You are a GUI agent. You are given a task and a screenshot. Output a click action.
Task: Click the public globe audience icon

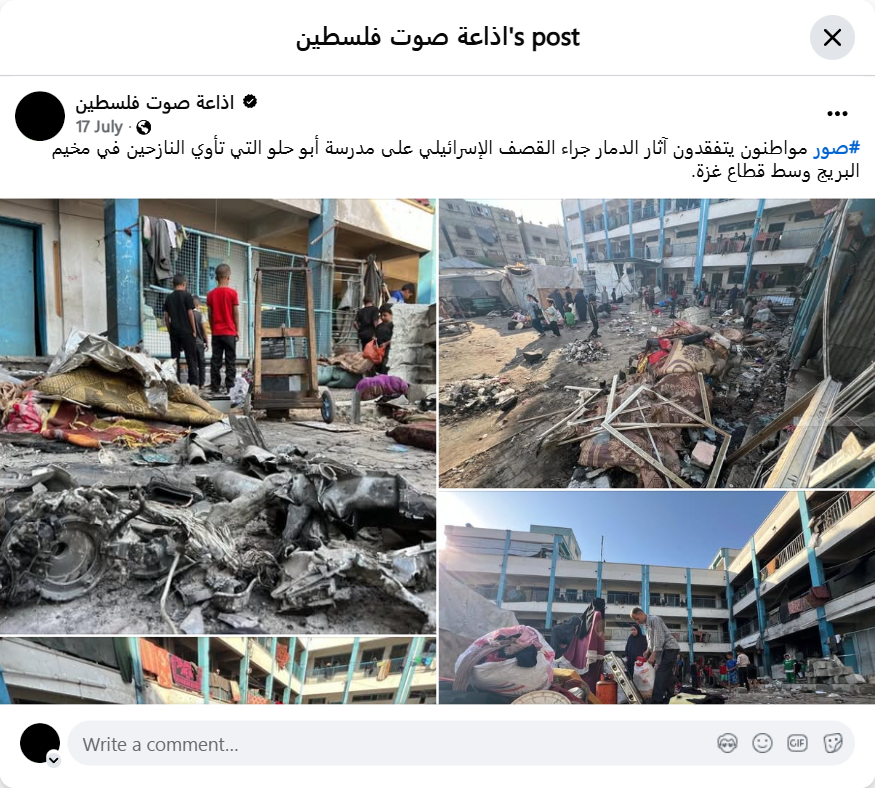[143, 128]
